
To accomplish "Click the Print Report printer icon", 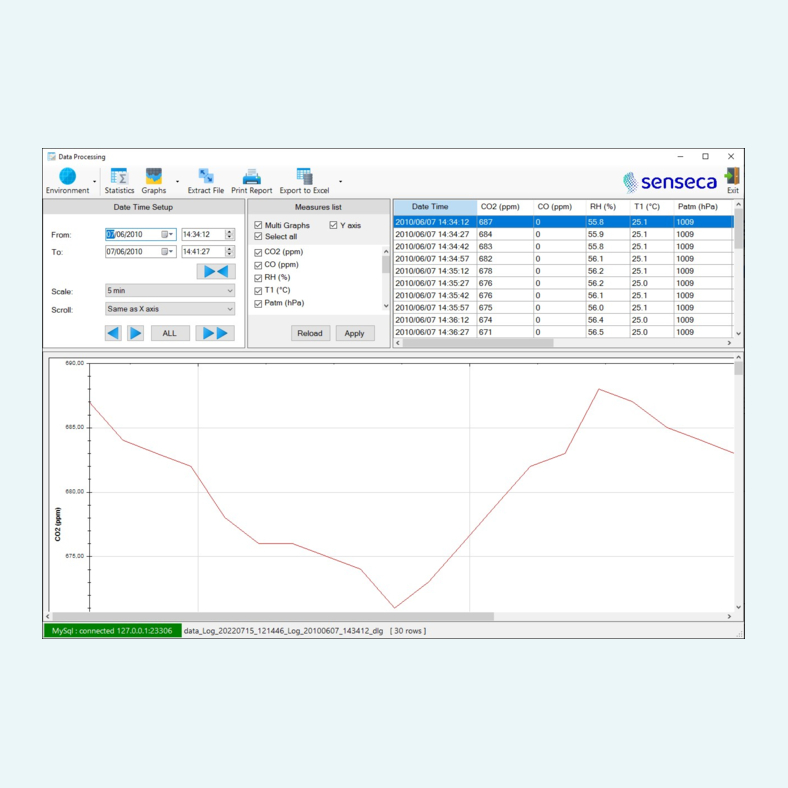I will tap(251, 177).
